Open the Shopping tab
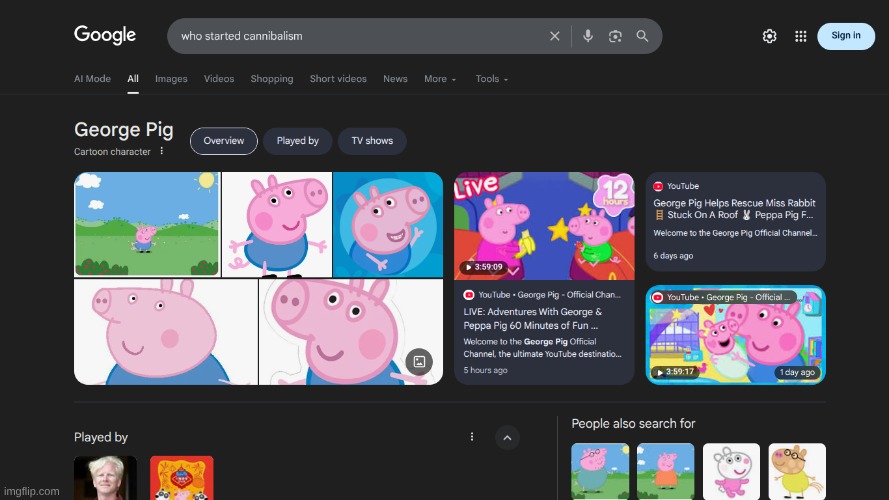 (x=272, y=79)
